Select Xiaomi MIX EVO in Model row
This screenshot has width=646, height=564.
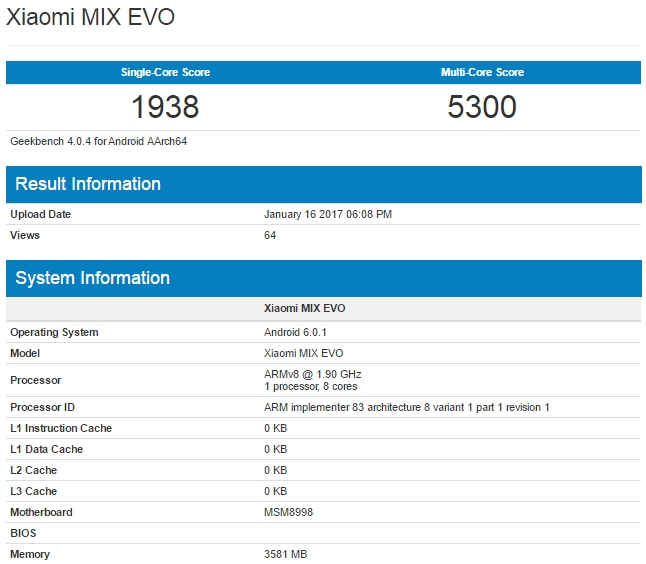[304, 353]
